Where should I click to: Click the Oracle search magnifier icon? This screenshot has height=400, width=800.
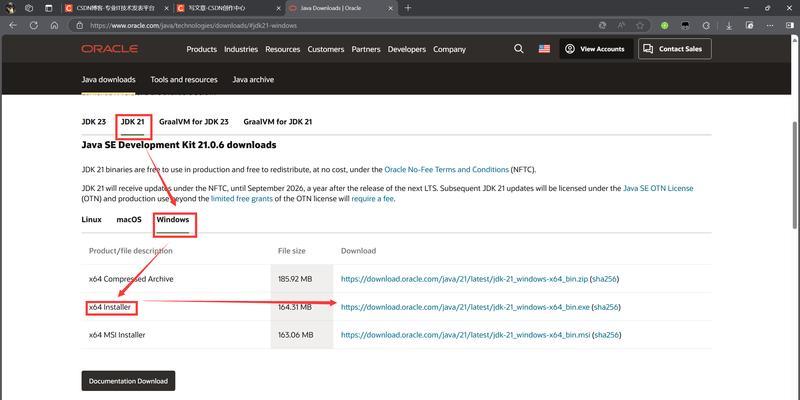[x=518, y=49]
